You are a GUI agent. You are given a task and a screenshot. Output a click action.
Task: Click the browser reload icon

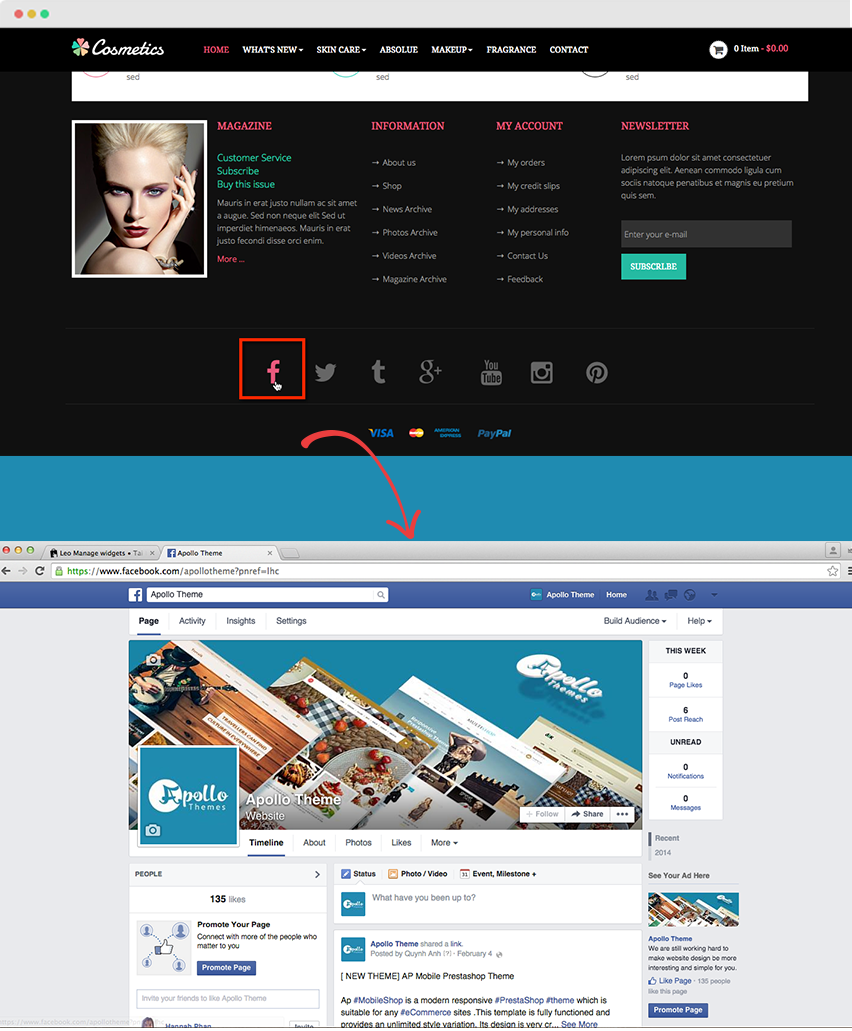point(40,571)
